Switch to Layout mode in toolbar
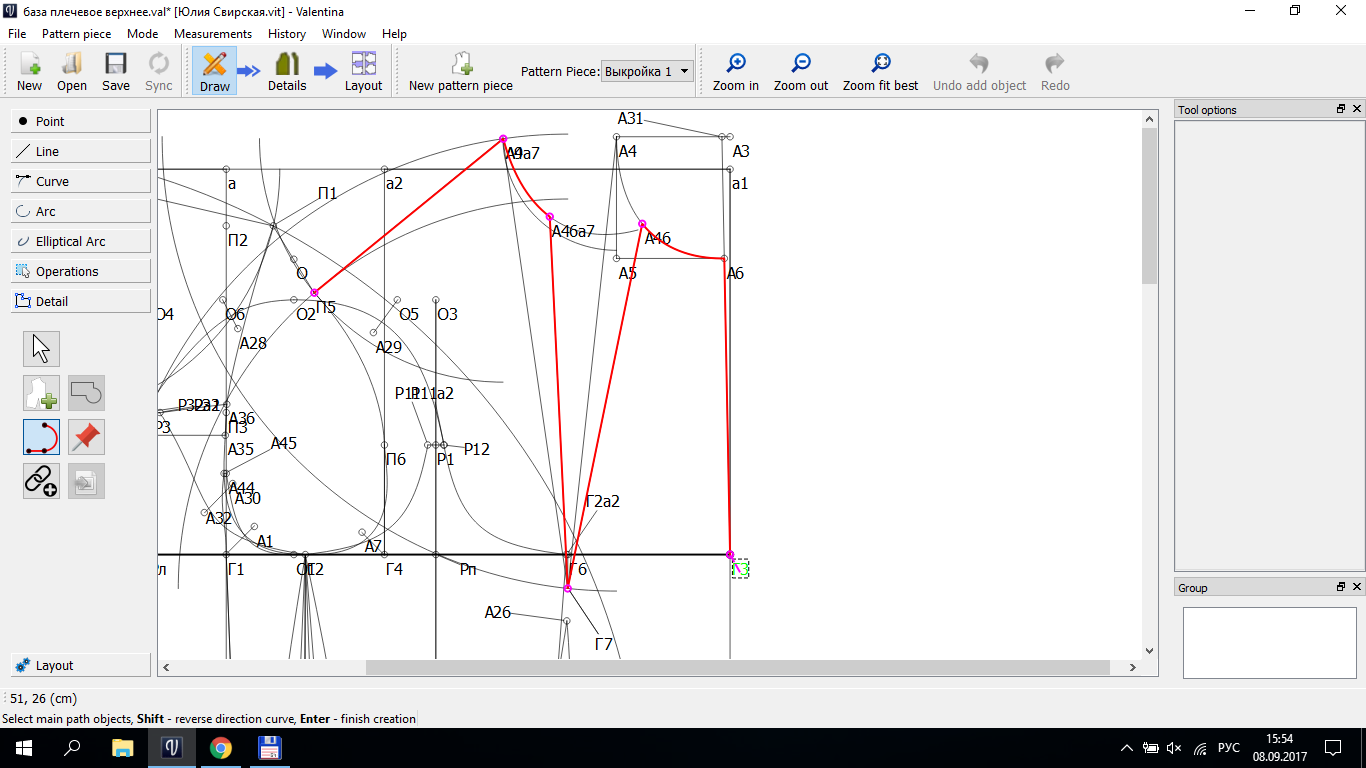This screenshot has height=768, width=1366. pos(363,71)
